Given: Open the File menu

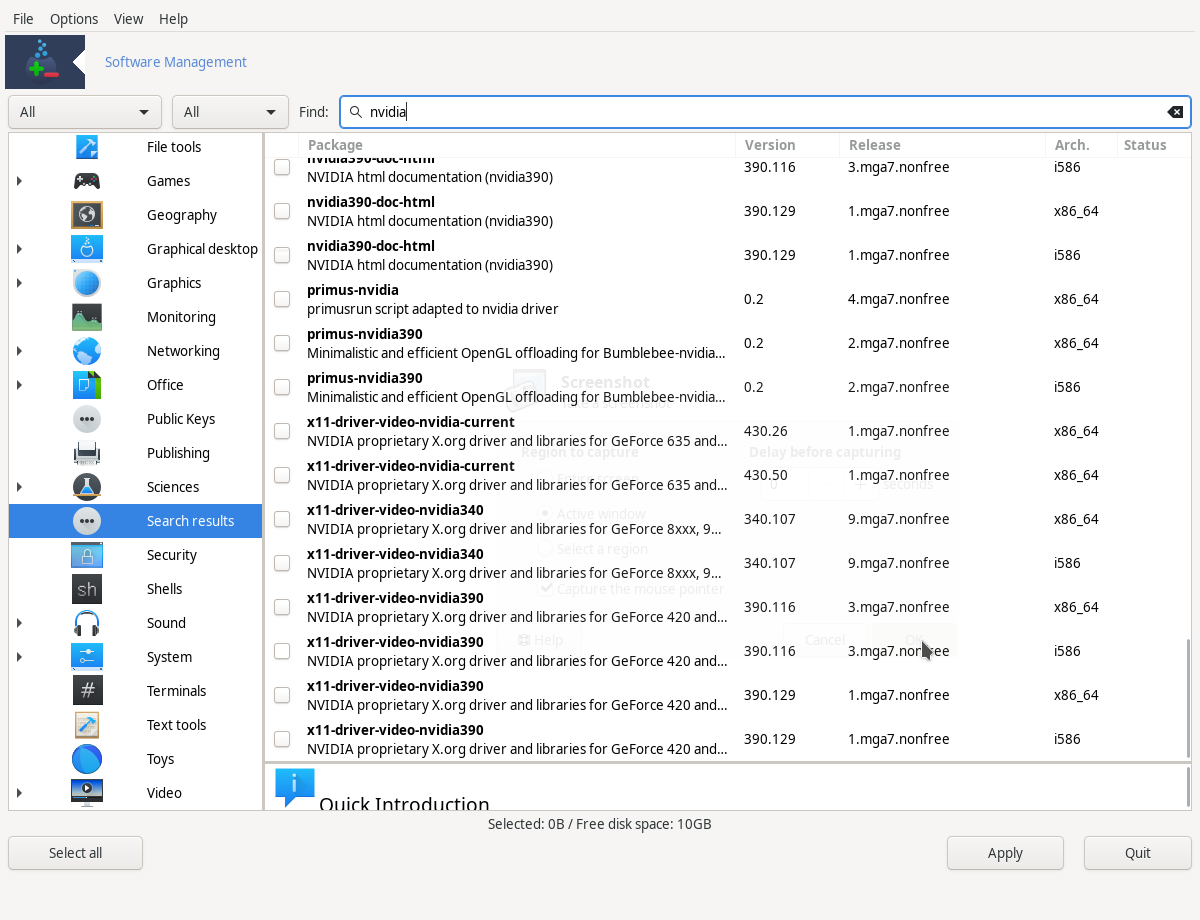Looking at the screenshot, I should tap(23, 19).
